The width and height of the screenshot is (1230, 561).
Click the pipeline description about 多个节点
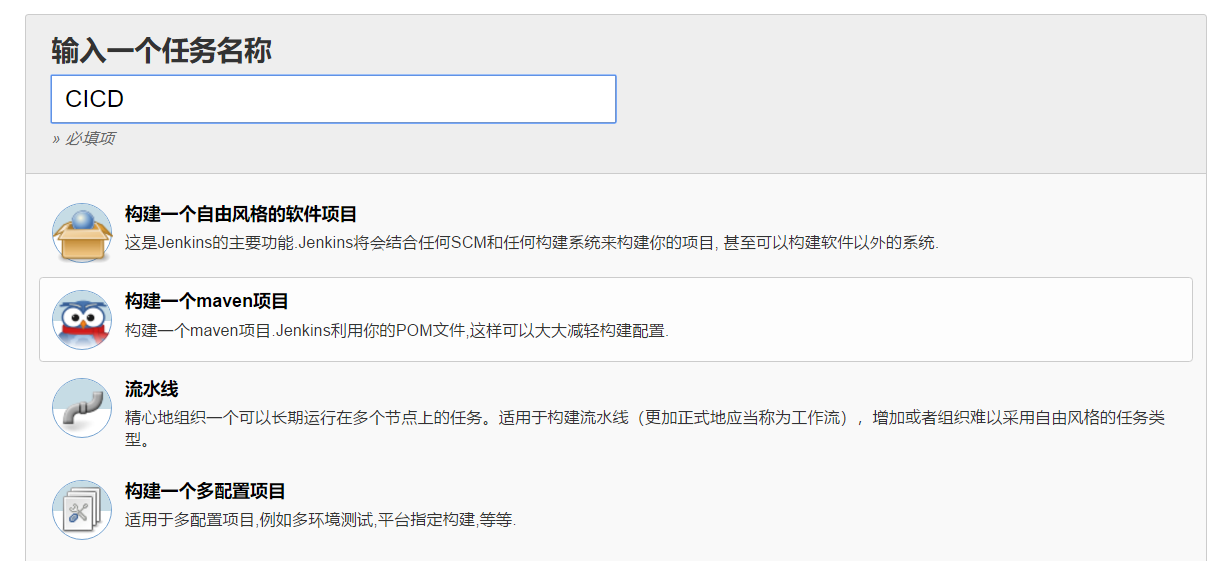[x=645, y=428]
